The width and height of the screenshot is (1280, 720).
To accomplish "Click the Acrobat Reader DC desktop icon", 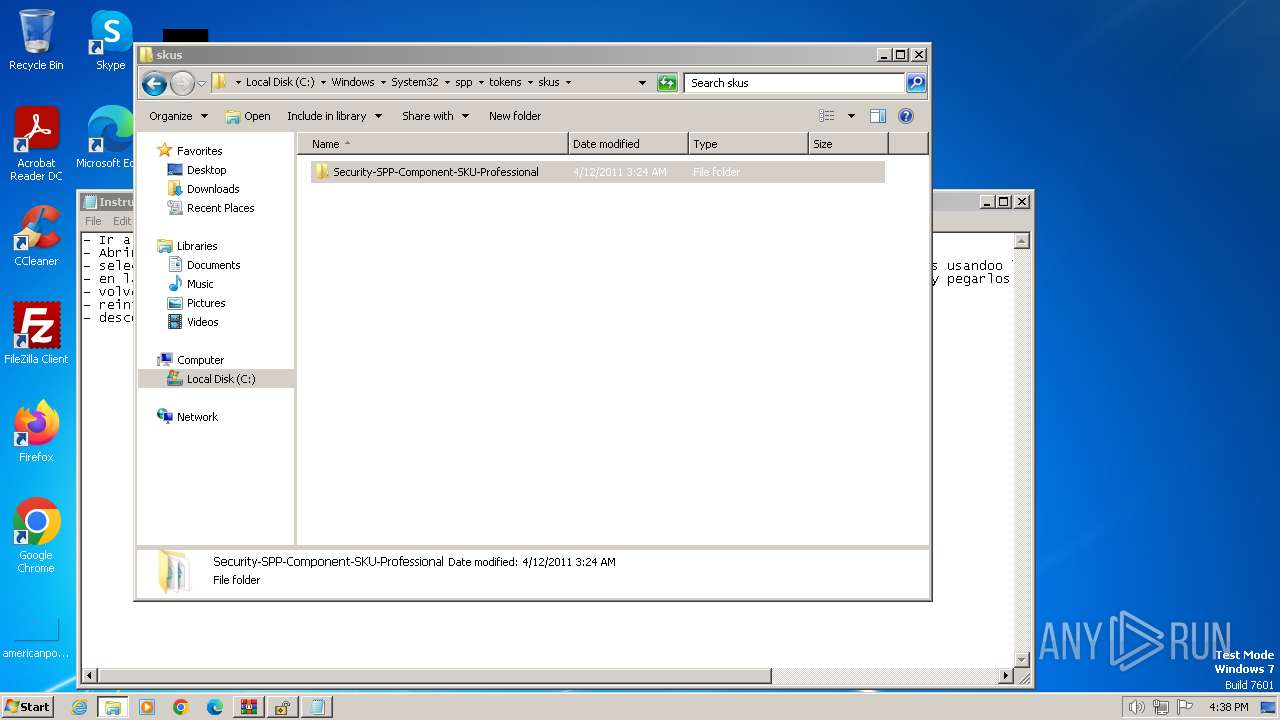I will (x=36, y=145).
